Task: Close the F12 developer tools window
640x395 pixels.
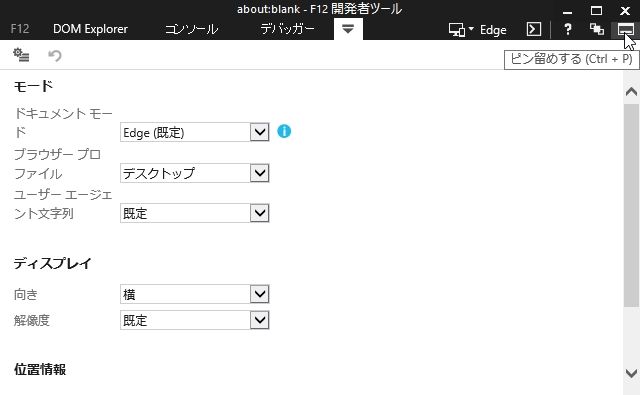Action: pyautogui.click(x=625, y=11)
